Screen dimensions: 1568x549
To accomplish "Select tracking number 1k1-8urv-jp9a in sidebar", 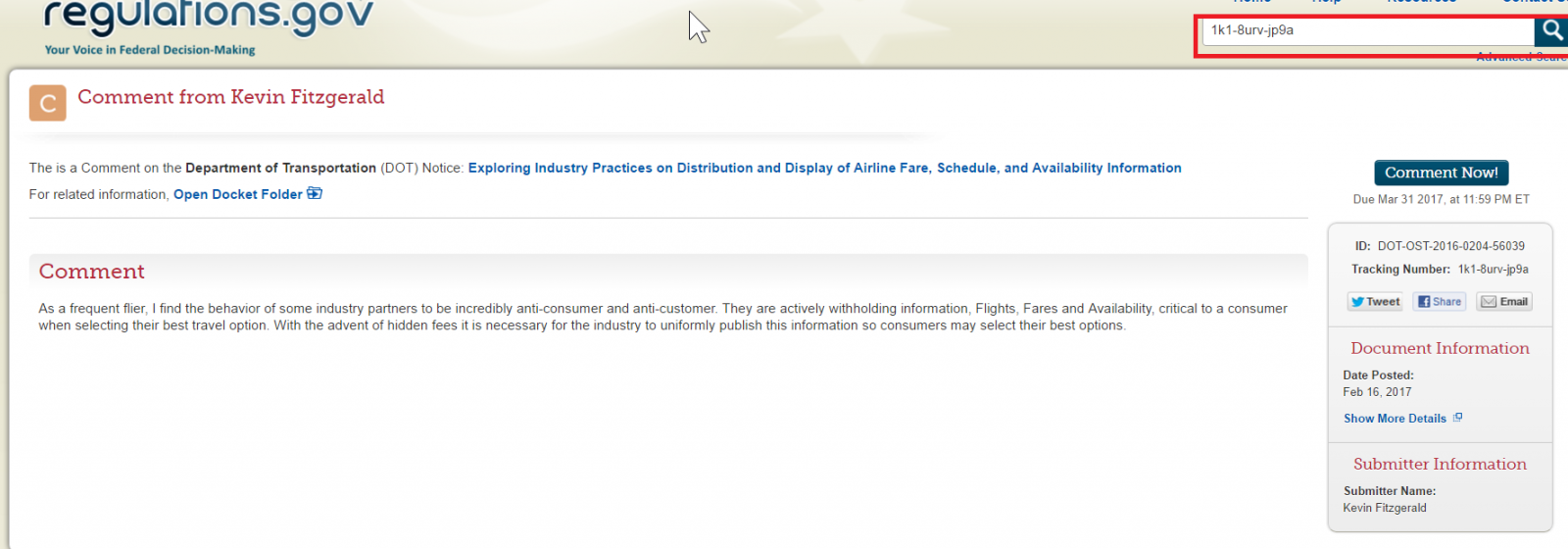I will click(x=1493, y=270).
